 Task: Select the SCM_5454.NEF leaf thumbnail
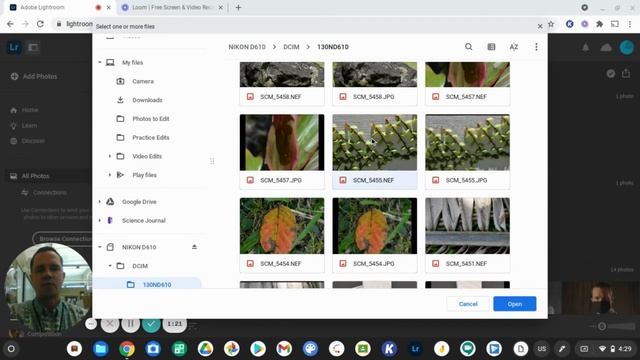point(282,226)
